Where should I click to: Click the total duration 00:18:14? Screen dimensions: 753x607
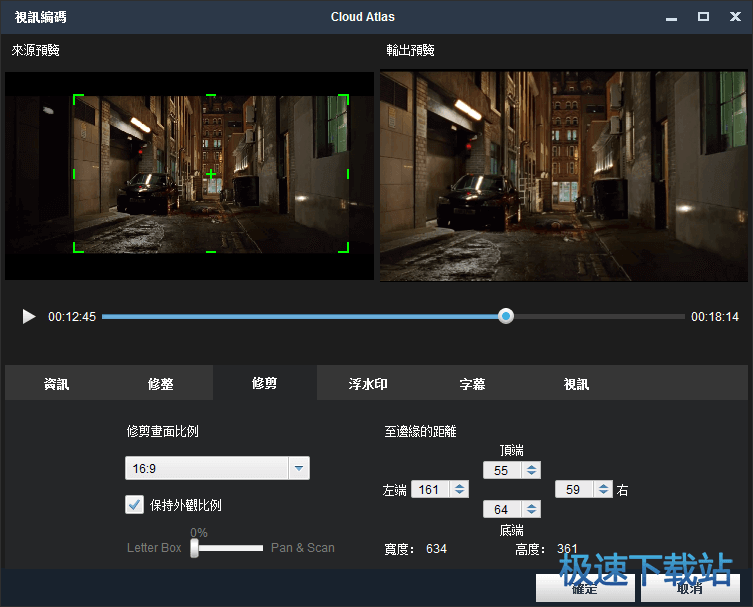pos(715,316)
